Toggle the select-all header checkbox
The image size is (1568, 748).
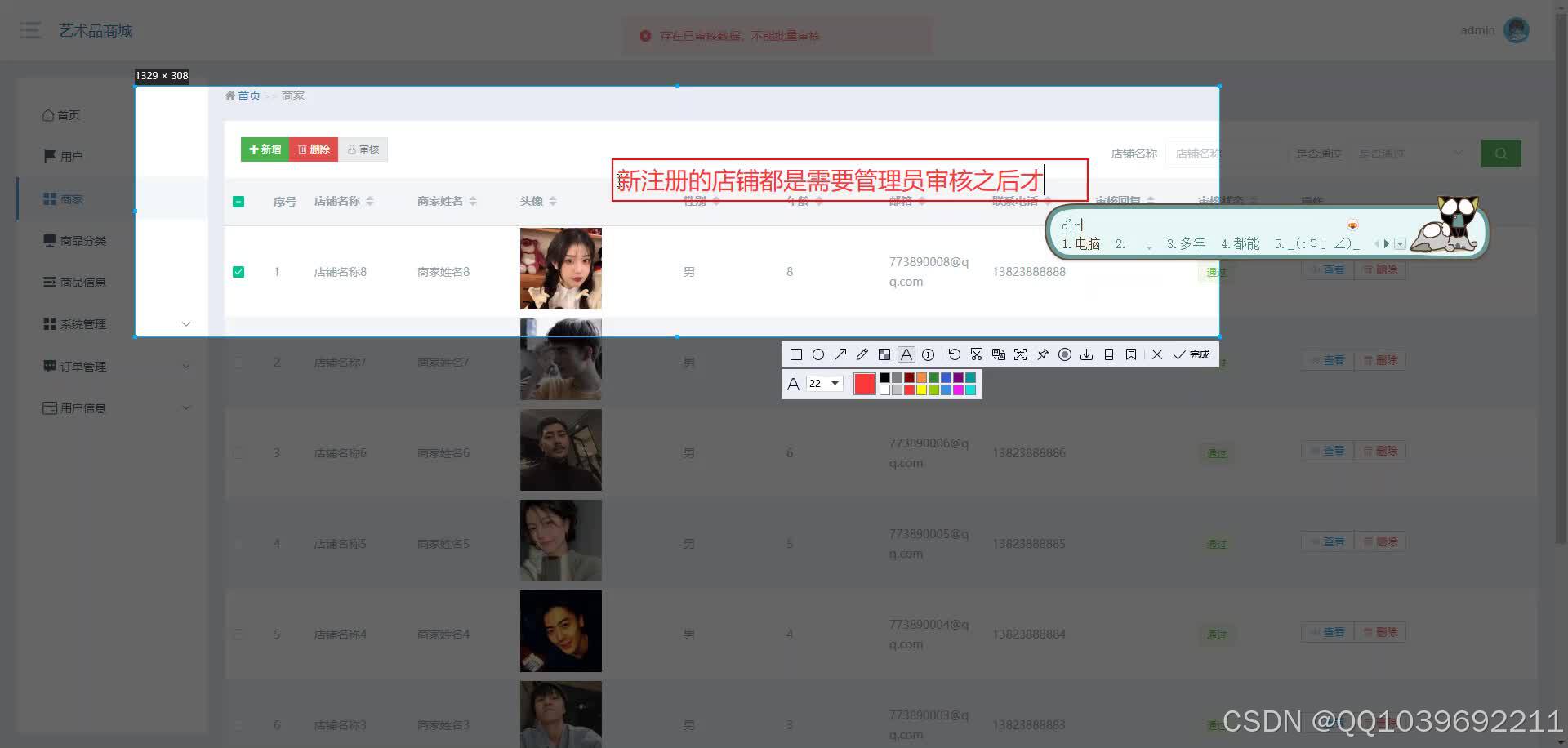[238, 201]
